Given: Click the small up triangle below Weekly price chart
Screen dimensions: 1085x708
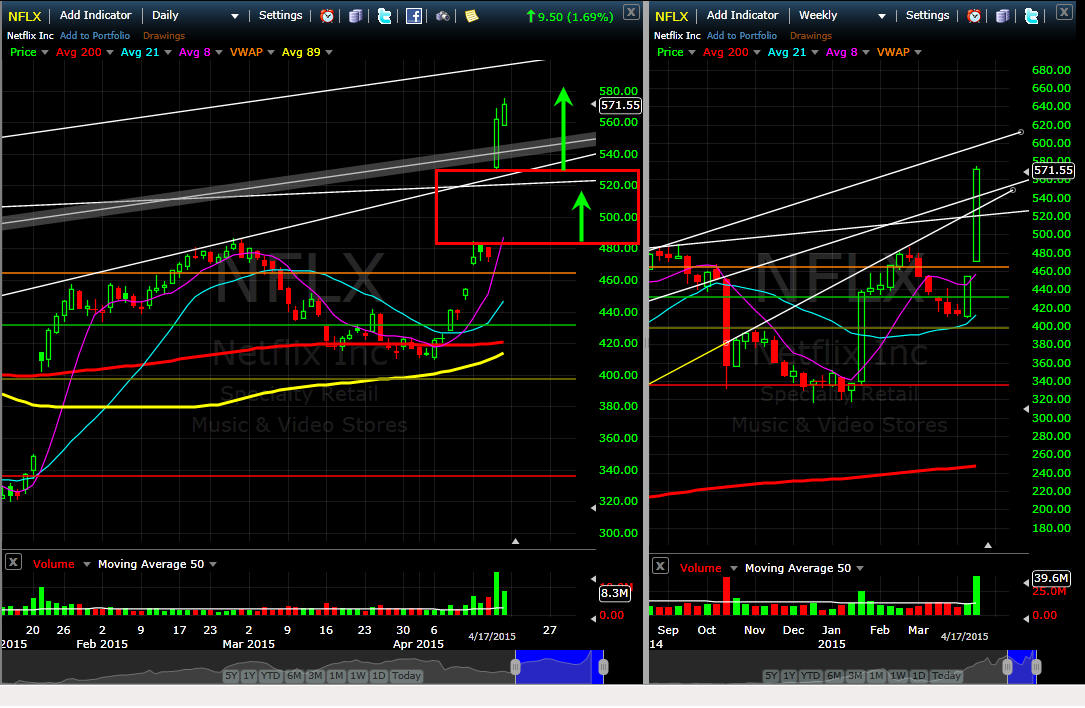Looking at the screenshot, I should tap(988, 545).
